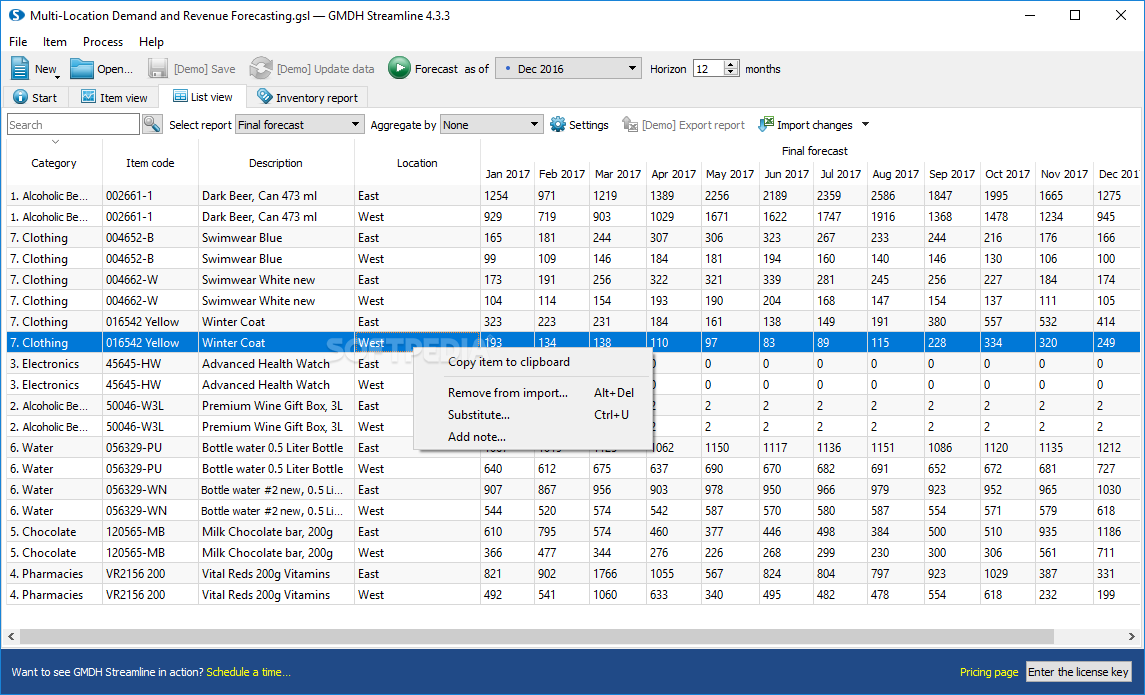Open the Help menu
The image size is (1145, 695).
pos(151,42)
